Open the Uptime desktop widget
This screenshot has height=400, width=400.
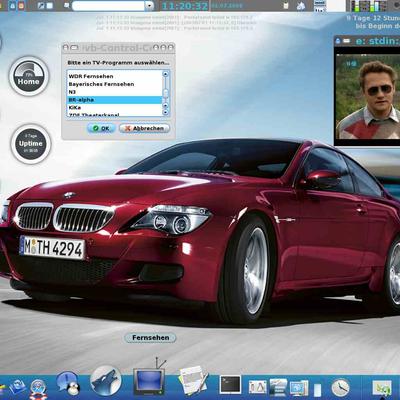(x=31, y=144)
